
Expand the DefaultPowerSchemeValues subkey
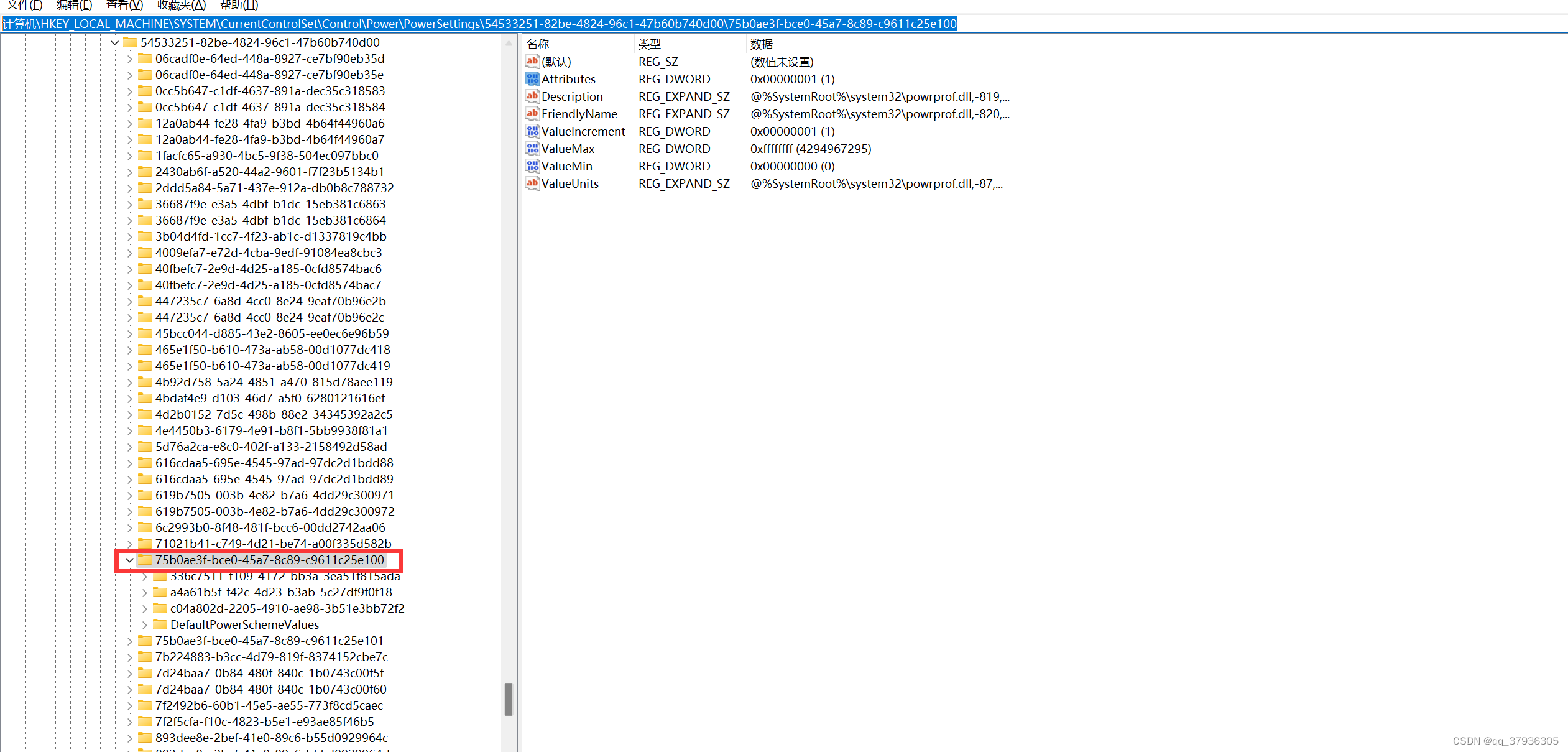point(144,624)
